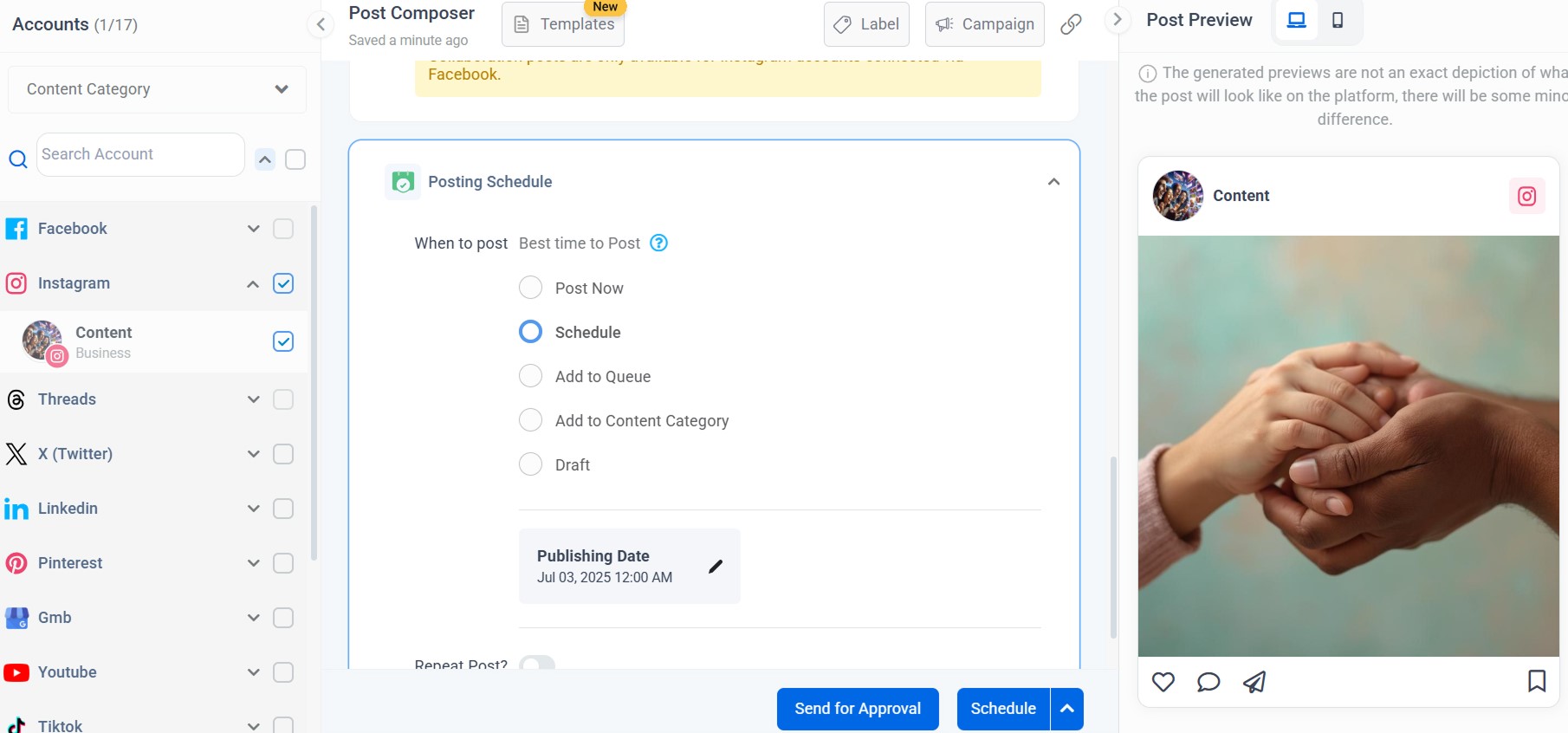Open Schedule button dropdown arrow

click(1067, 709)
